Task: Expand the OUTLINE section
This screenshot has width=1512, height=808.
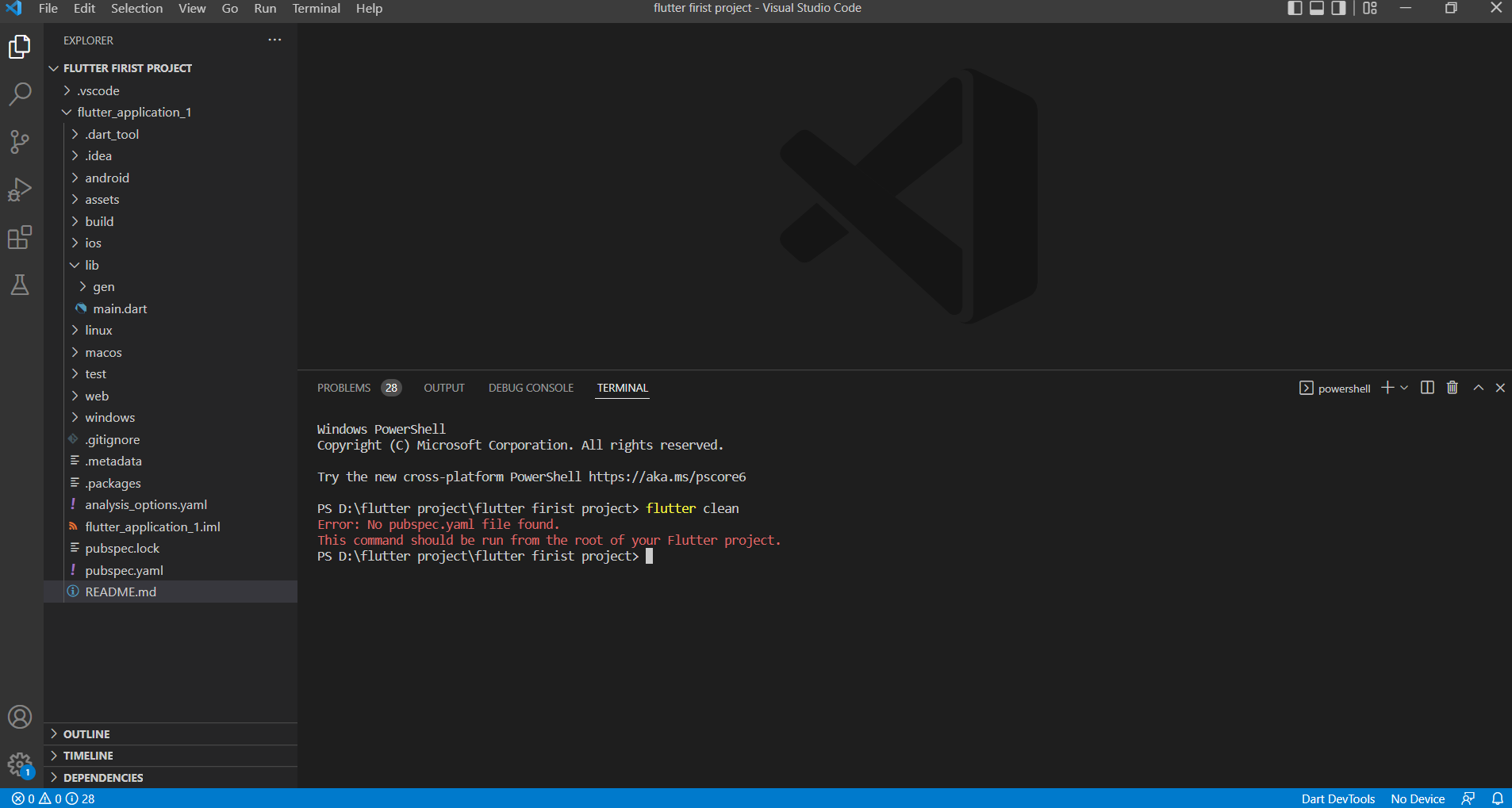Action: [x=171, y=734]
